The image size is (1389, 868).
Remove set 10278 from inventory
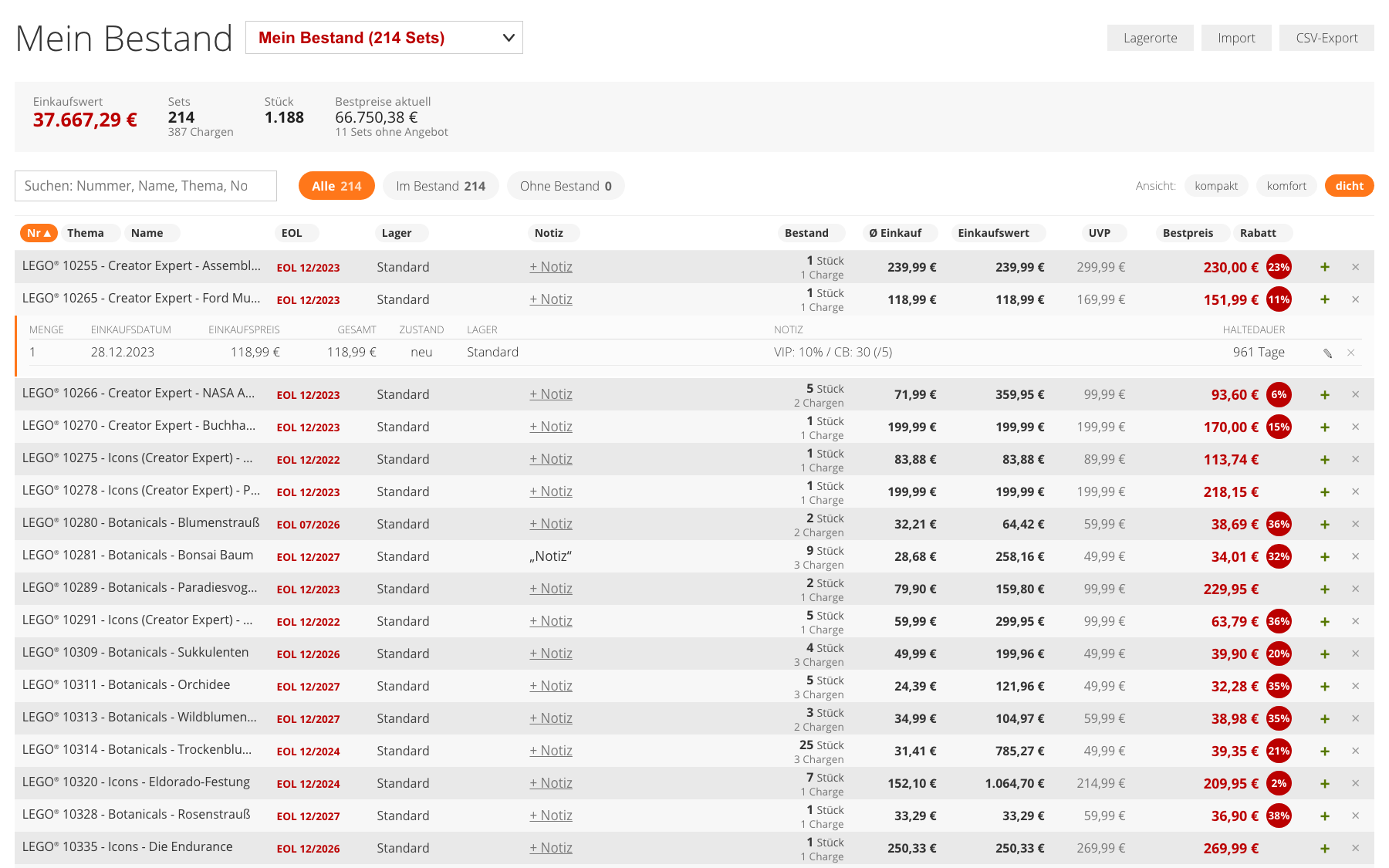[1356, 491]
